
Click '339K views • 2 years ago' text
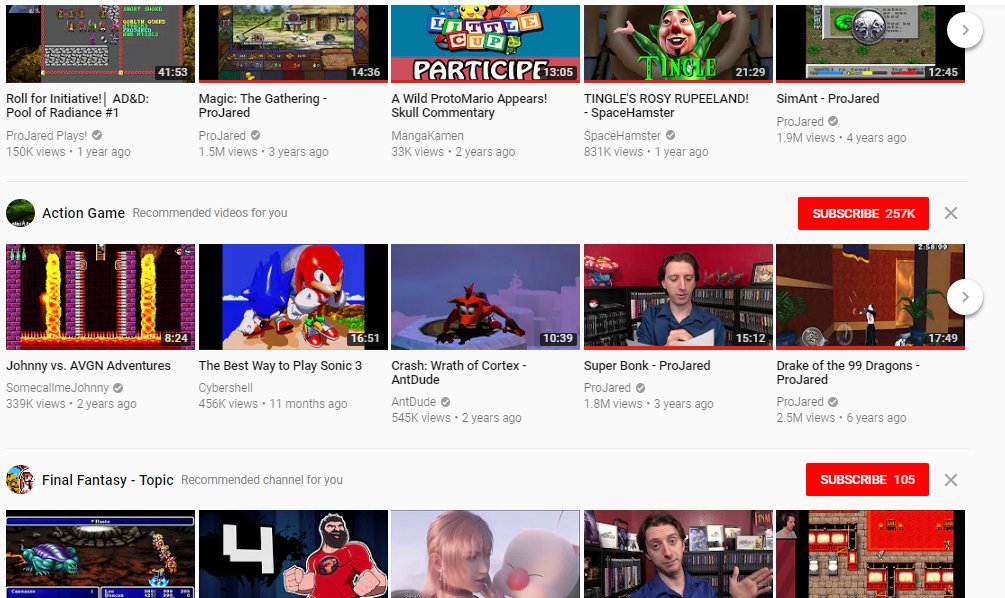[71, 404]
